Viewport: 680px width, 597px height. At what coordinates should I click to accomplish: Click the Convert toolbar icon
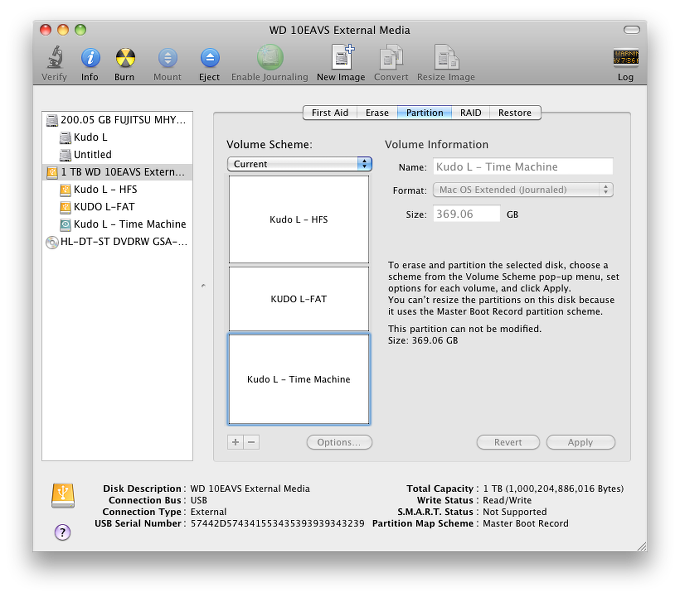[x=391, y=57]
